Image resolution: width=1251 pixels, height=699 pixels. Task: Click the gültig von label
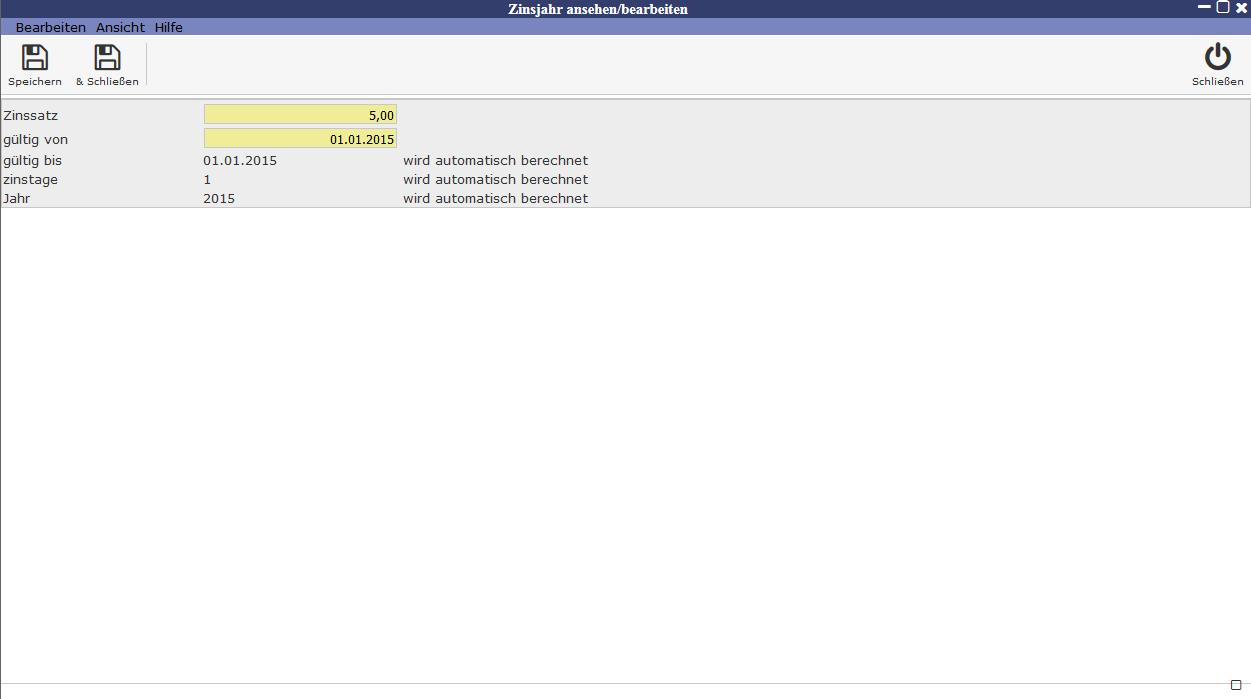tap(35, 140)
